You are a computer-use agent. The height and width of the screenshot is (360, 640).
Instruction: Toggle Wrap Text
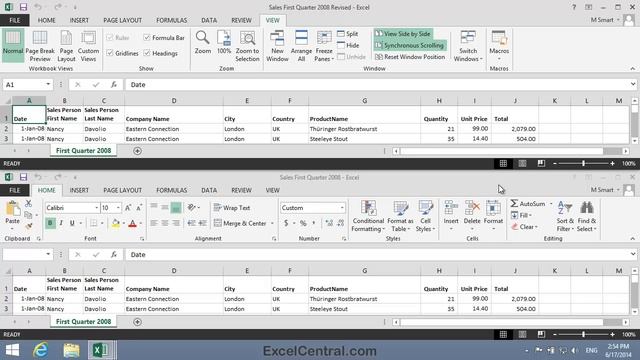coord(232,208)
